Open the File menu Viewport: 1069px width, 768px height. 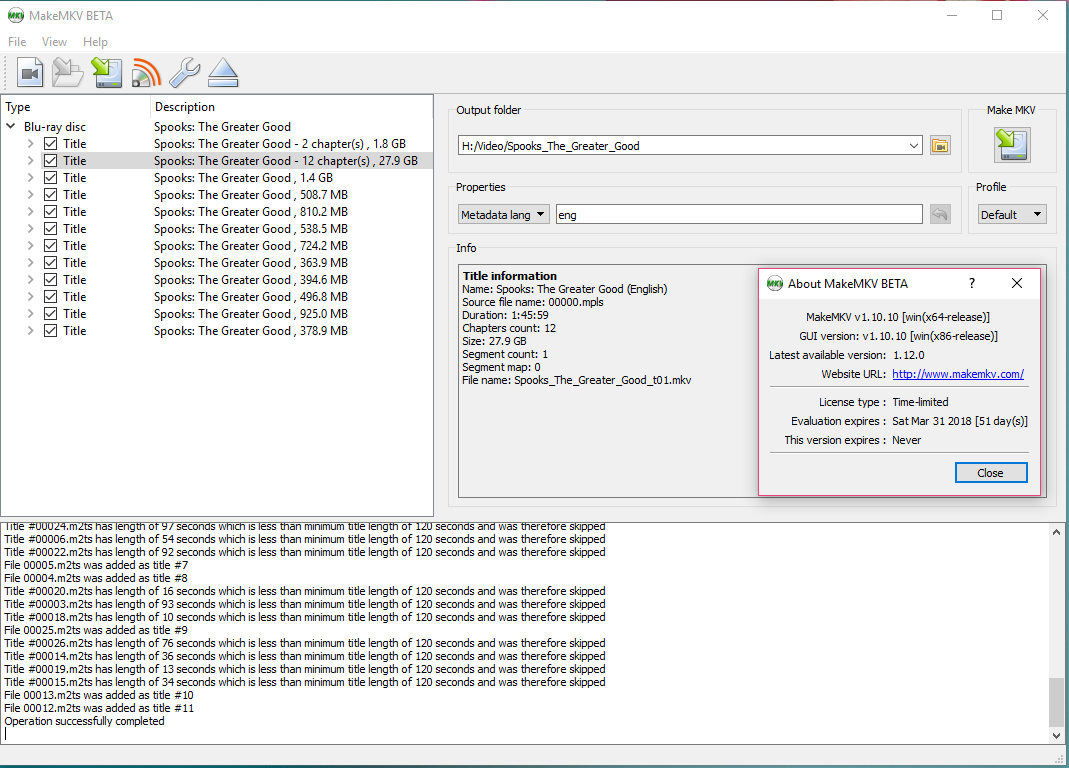click(x=17, y=42)
